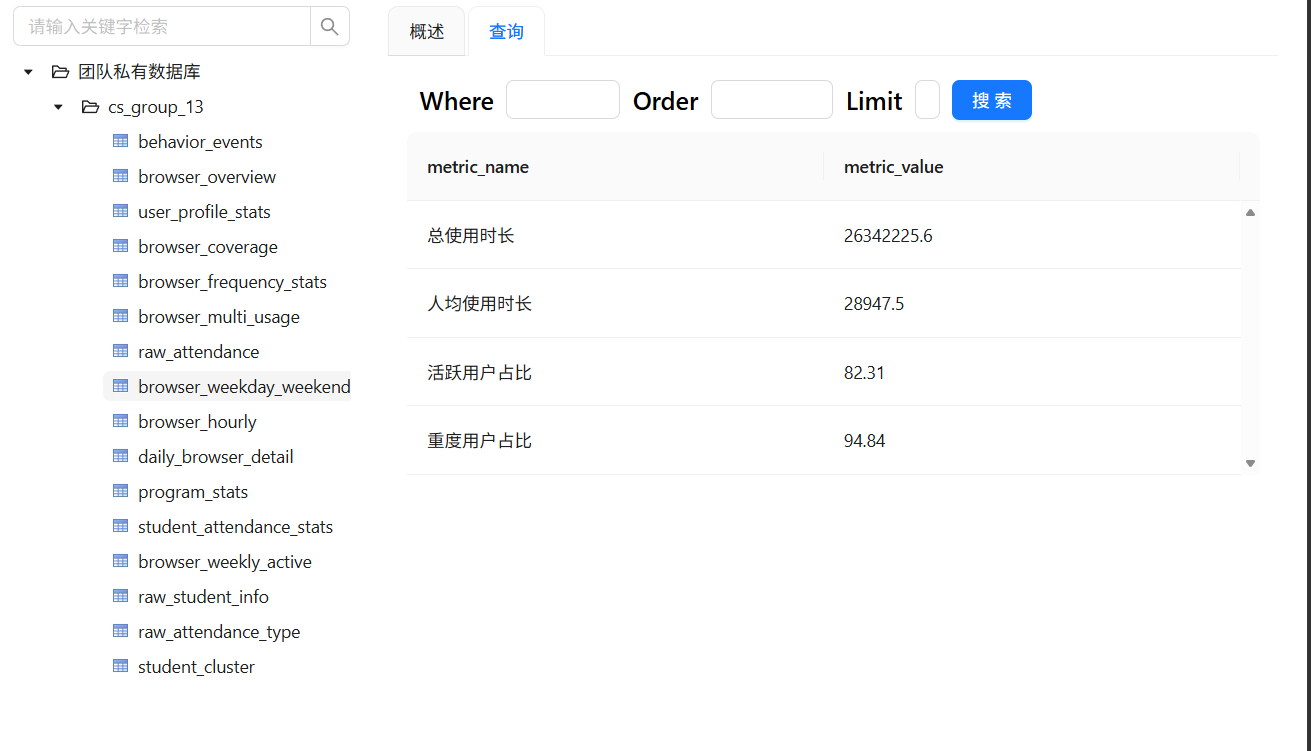Select the 查询 tab

506,31
